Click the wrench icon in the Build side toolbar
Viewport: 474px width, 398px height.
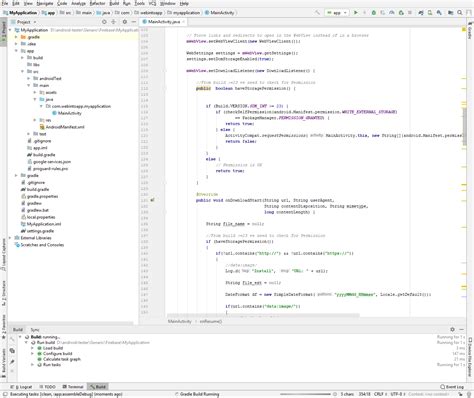click(12, 340)
